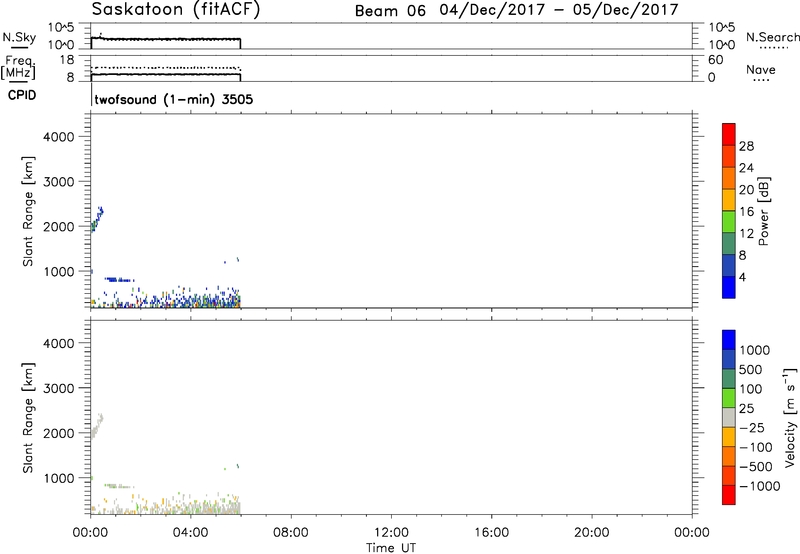Click the 20 tick on the Power scale
The image size is (800, 554).
click(x=746, y=190)
